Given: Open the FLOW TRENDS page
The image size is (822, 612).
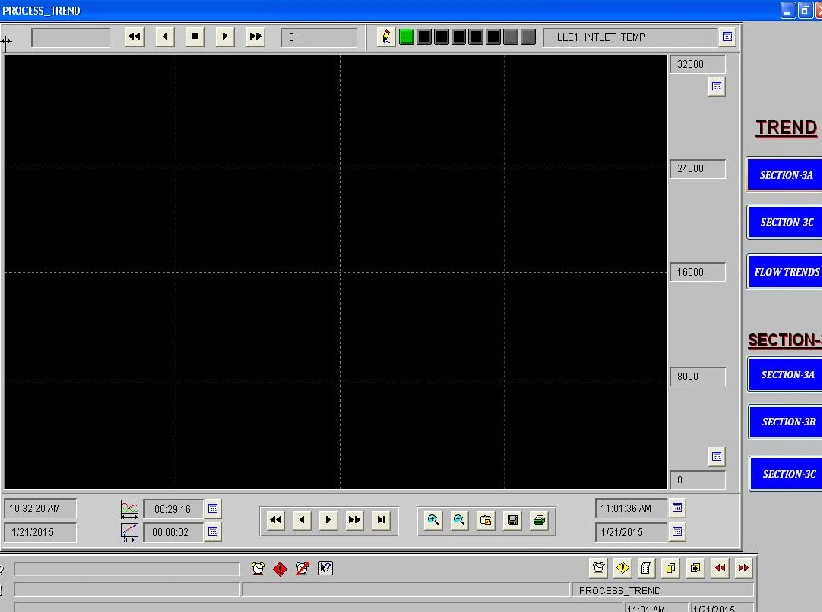Looking at the screenshot, I should pos(785,272).
